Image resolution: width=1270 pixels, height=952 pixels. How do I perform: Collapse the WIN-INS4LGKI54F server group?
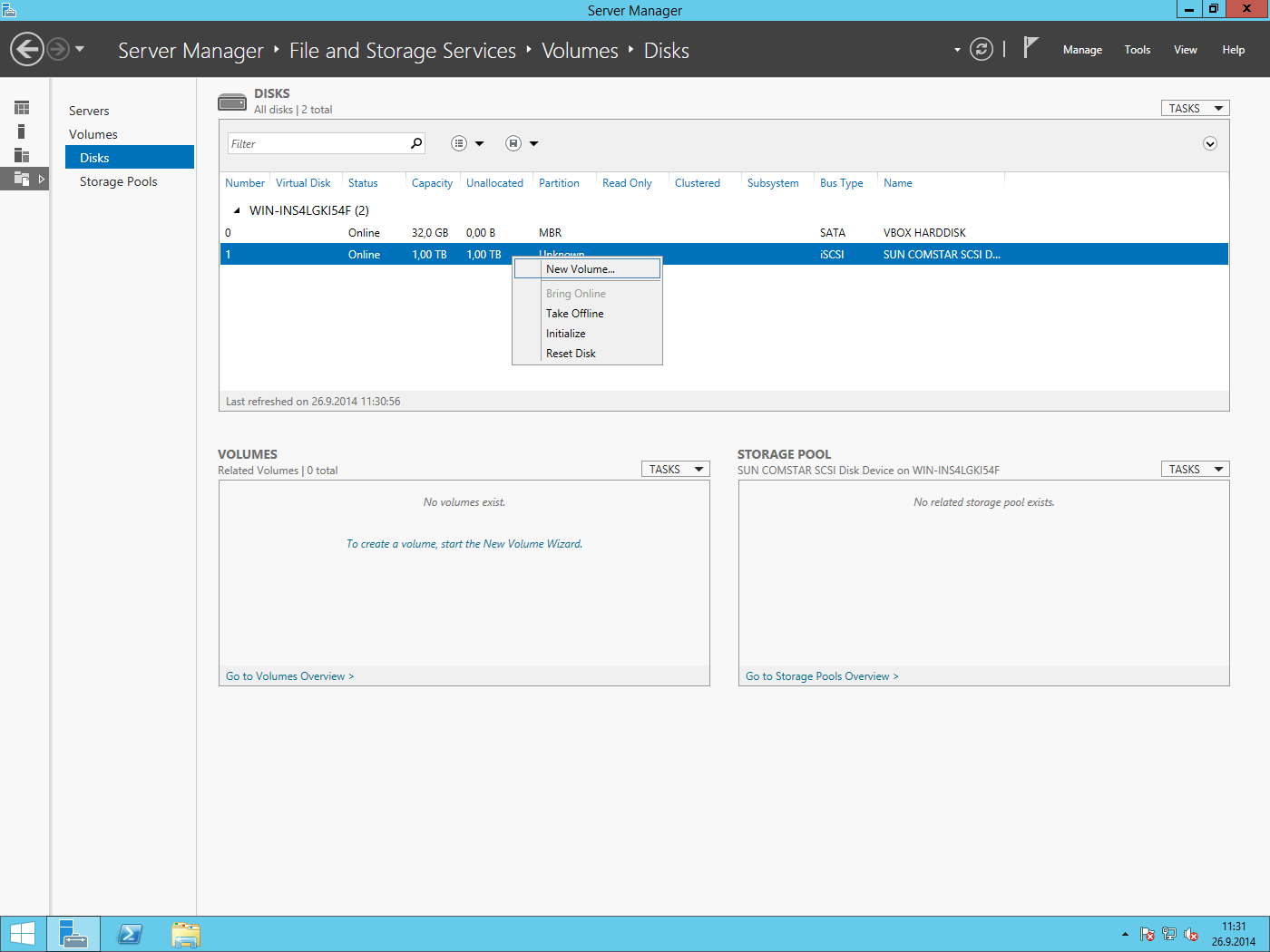[237, 210]
